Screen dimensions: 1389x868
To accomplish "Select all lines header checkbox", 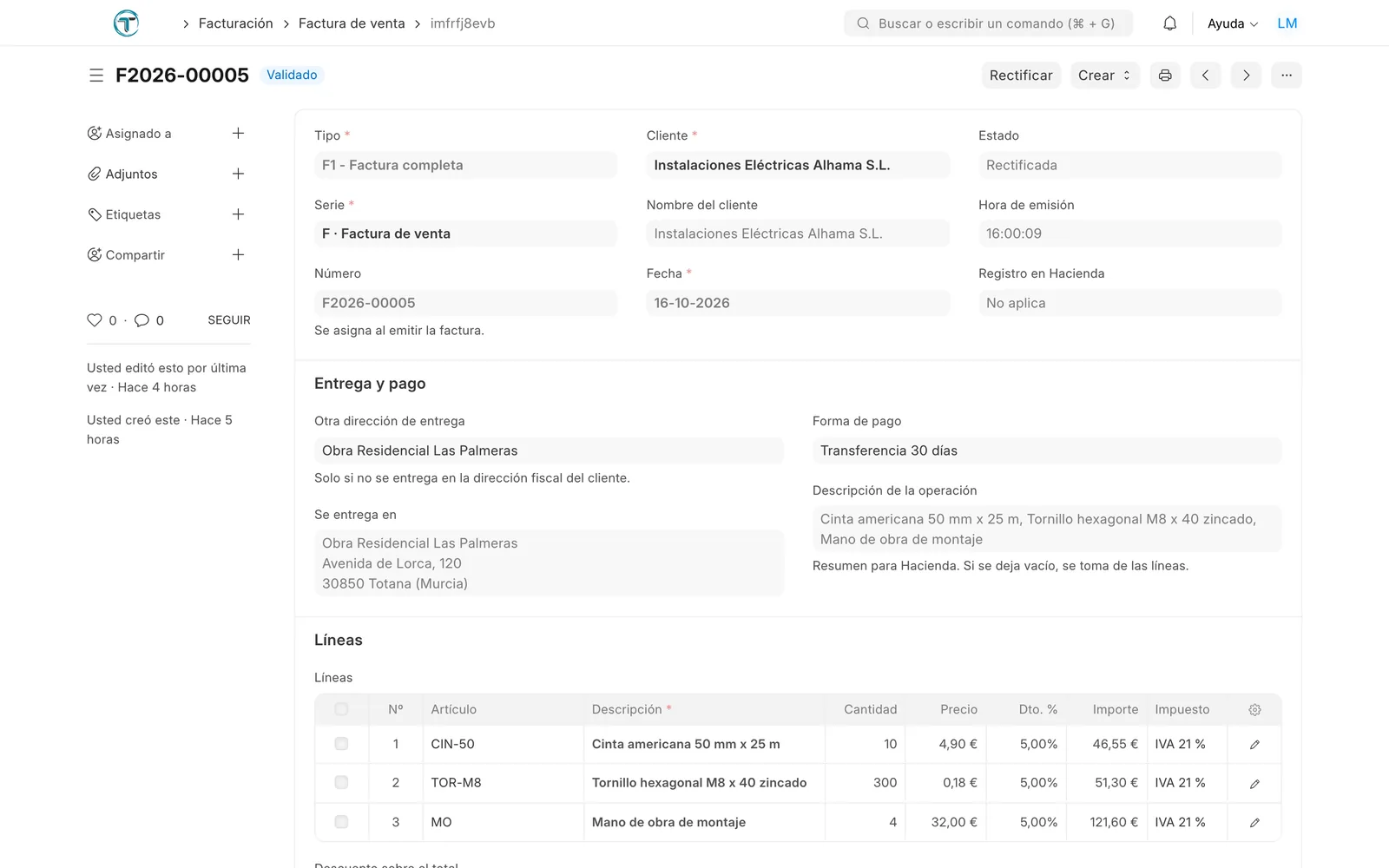I will pyautogui.click(x=341, y=709).
